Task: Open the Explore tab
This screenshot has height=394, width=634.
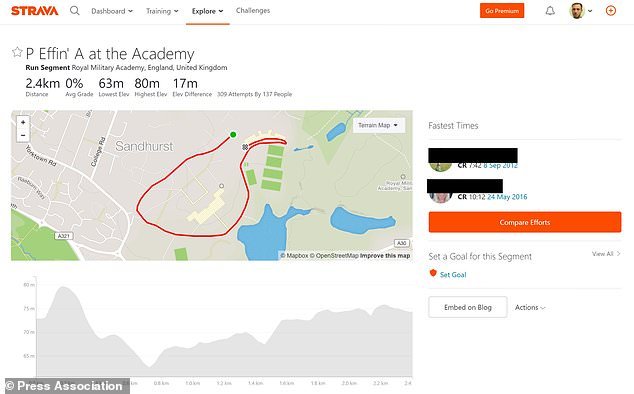Action: [x=207, y=11]
